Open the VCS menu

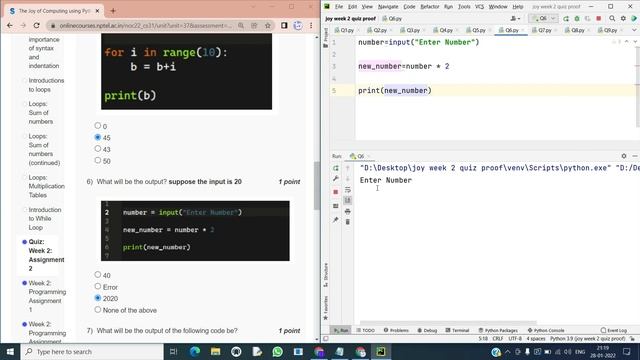[x=479, y=7]
